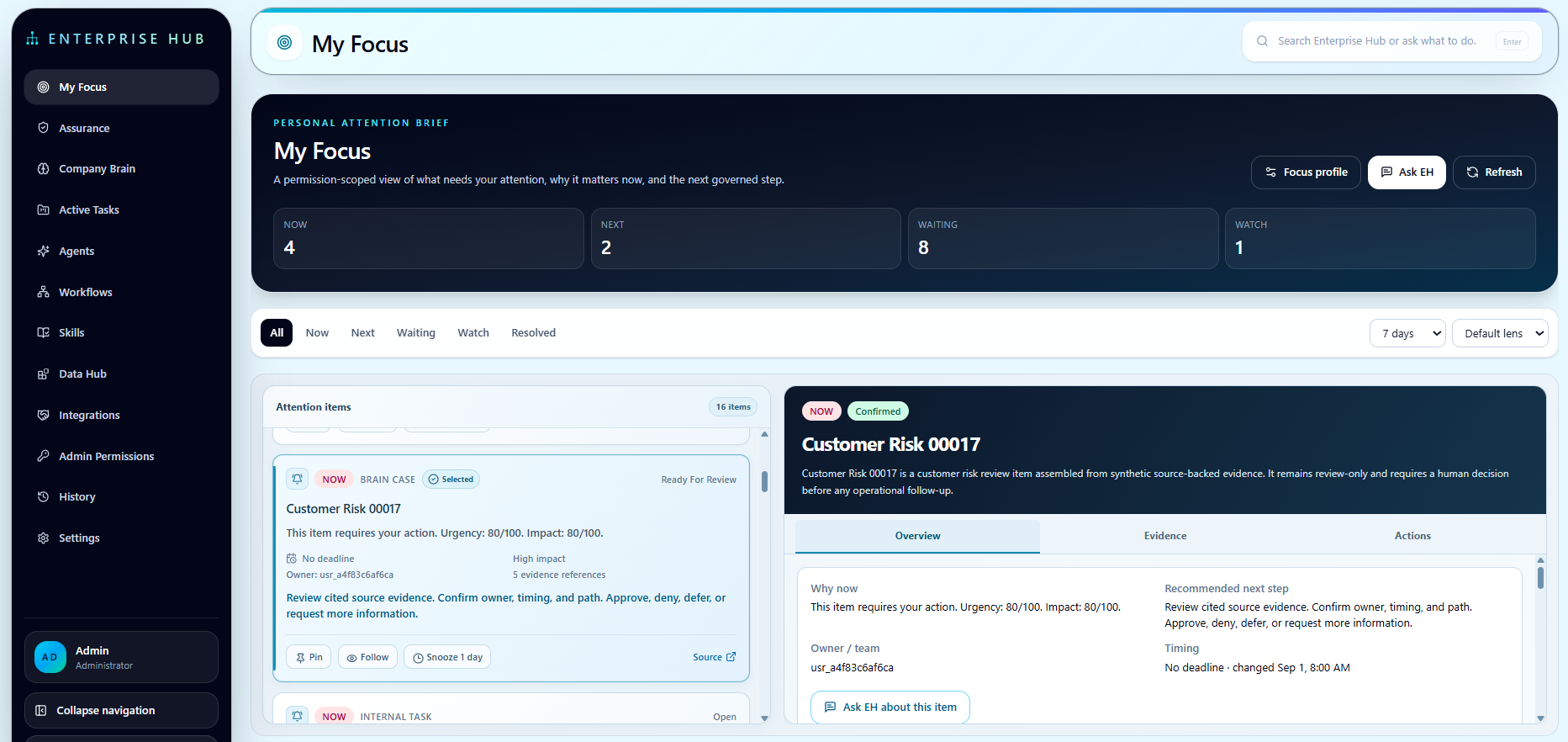Pin the Customer Risk 00017 item
1568x742 pixels.
[309, 657]
